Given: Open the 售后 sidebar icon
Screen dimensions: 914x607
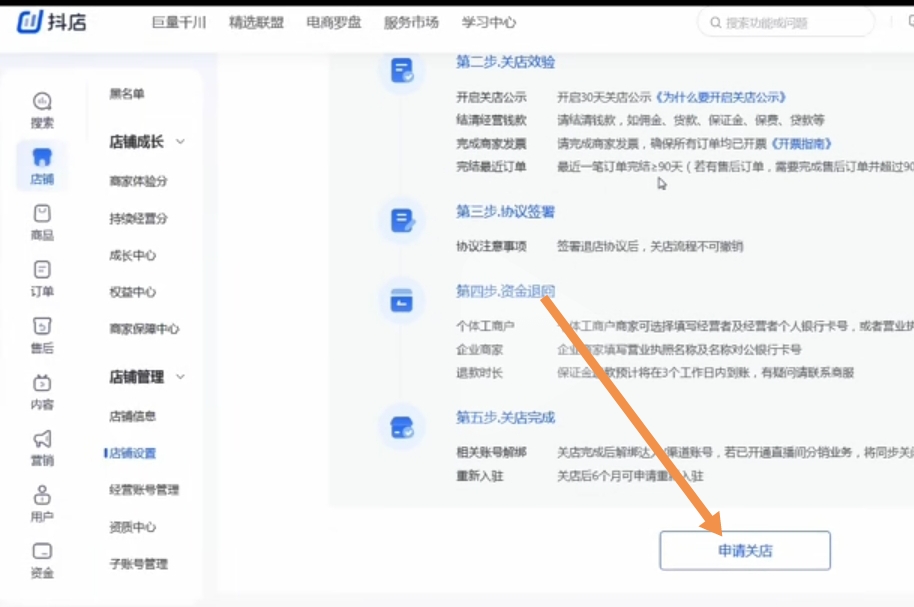Looking at the screenshot, I should click(42, 326).
